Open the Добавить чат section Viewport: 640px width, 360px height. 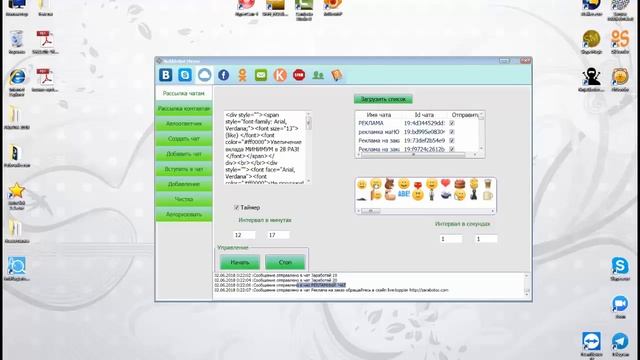(184, 154)
